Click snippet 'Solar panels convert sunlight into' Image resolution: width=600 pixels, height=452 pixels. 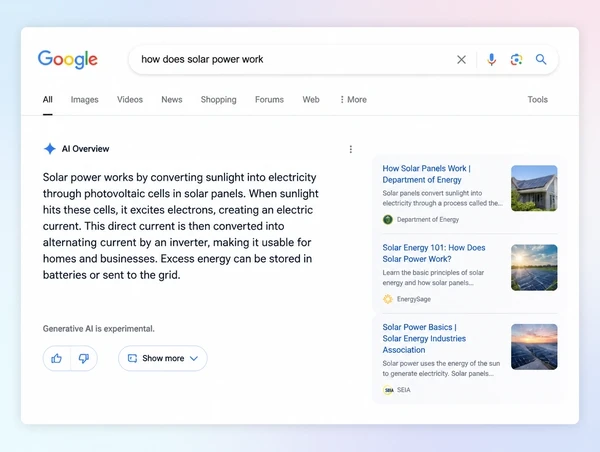pos(442,198)
